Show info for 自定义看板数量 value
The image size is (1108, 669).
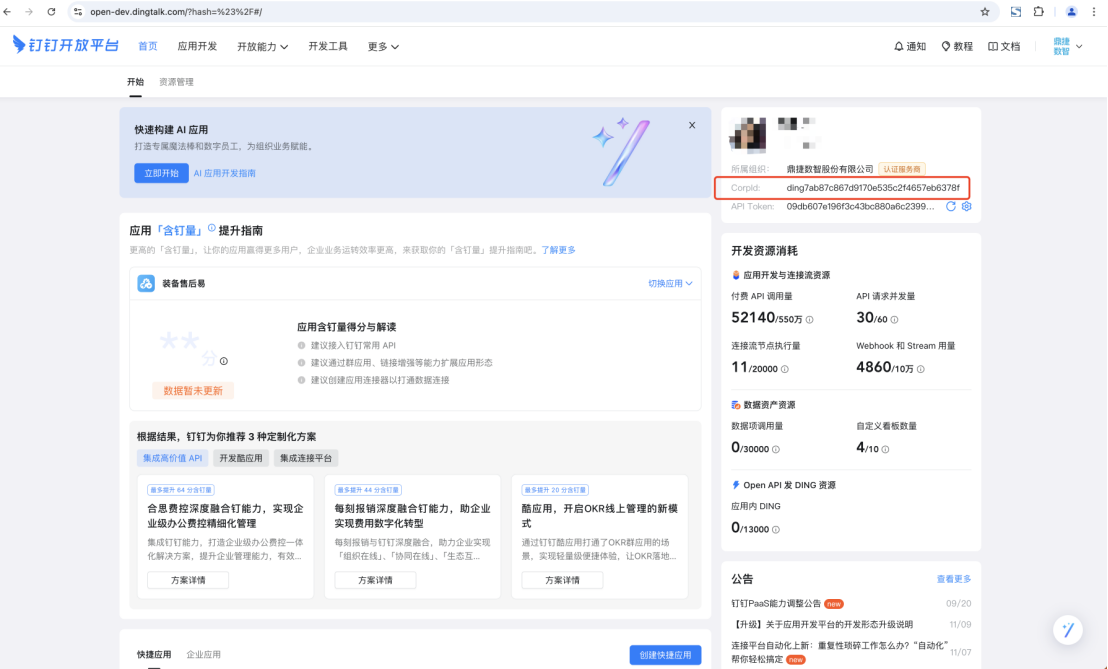pyautogui.click(x=885, y=449)
